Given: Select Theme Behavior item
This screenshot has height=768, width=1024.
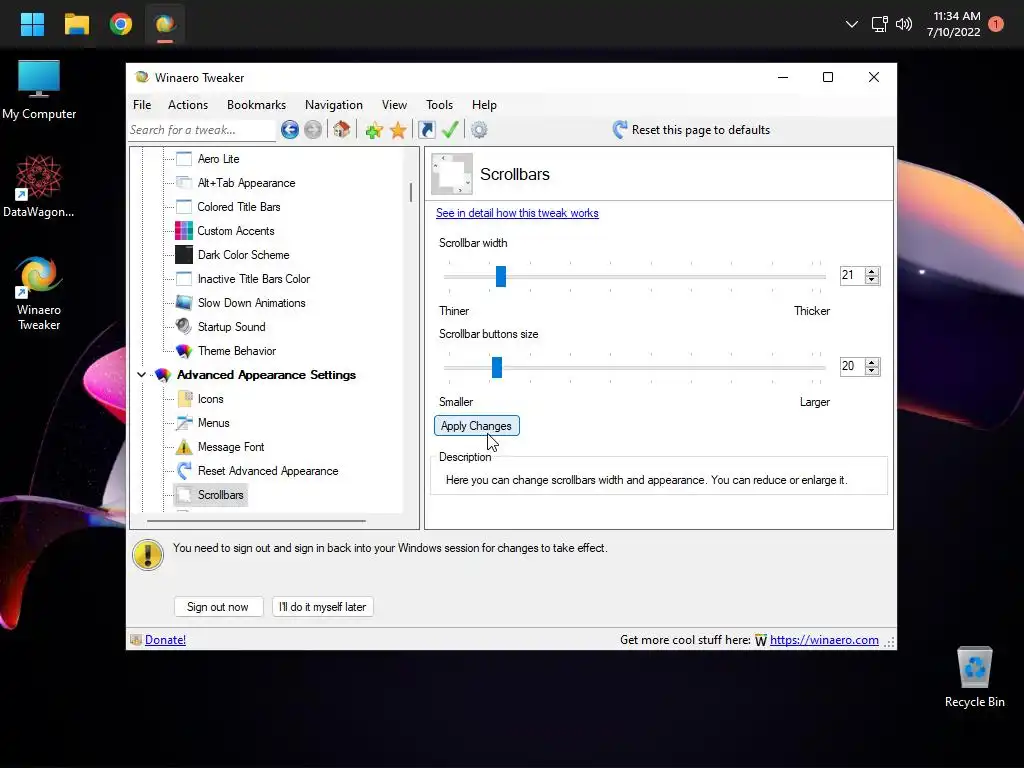Looking at the screenshot, I should [x=236, y=351].
